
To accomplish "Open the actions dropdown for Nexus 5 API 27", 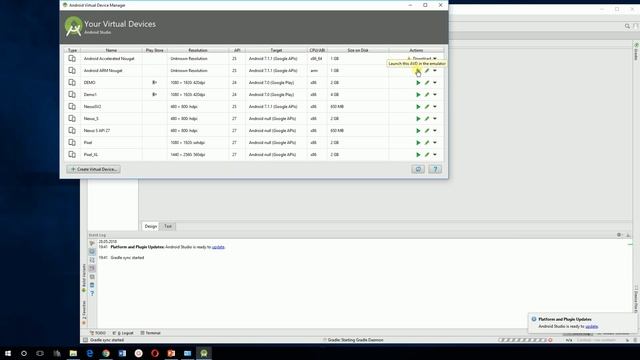I will (435, 131).
